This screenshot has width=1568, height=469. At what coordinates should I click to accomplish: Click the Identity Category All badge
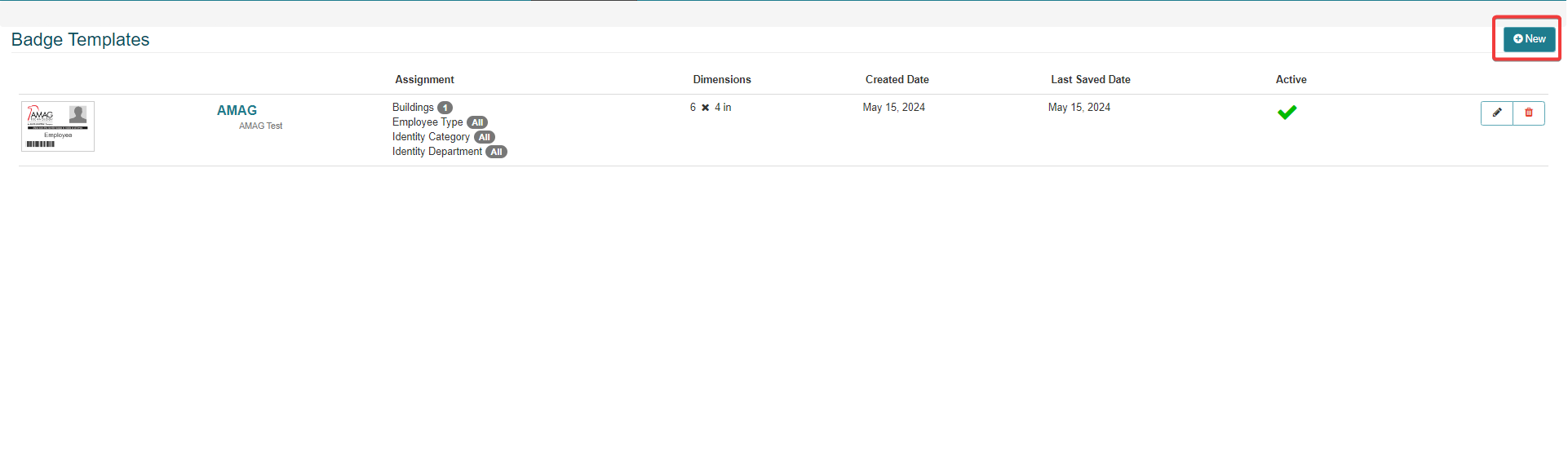(485, 137)
